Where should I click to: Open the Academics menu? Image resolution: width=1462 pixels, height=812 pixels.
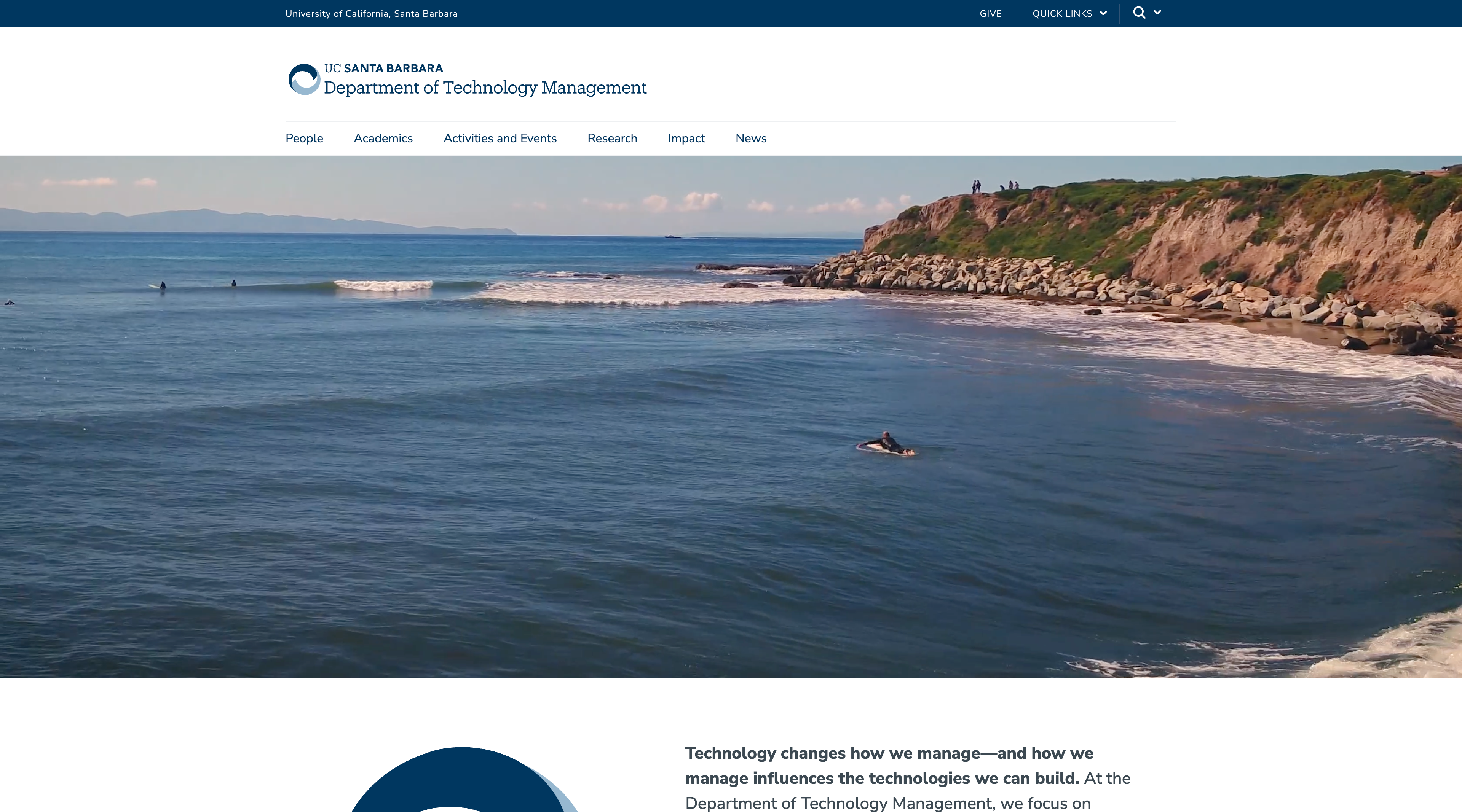383,139
